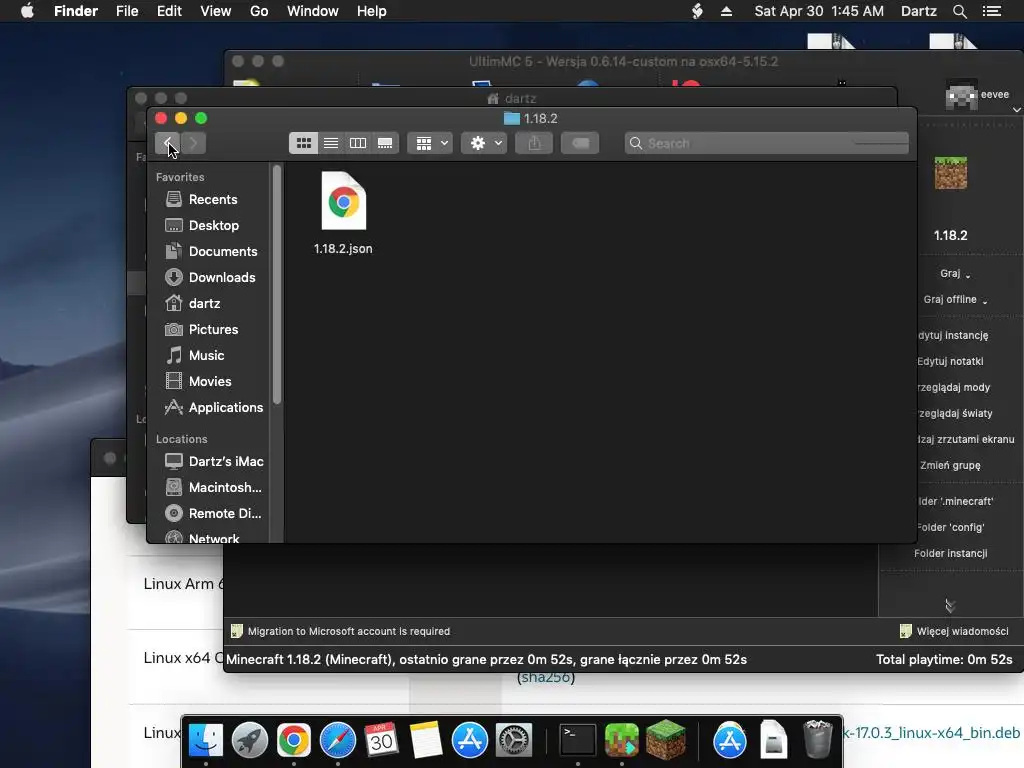Go back in the 1.18.2 Finder window

[167, 143]
